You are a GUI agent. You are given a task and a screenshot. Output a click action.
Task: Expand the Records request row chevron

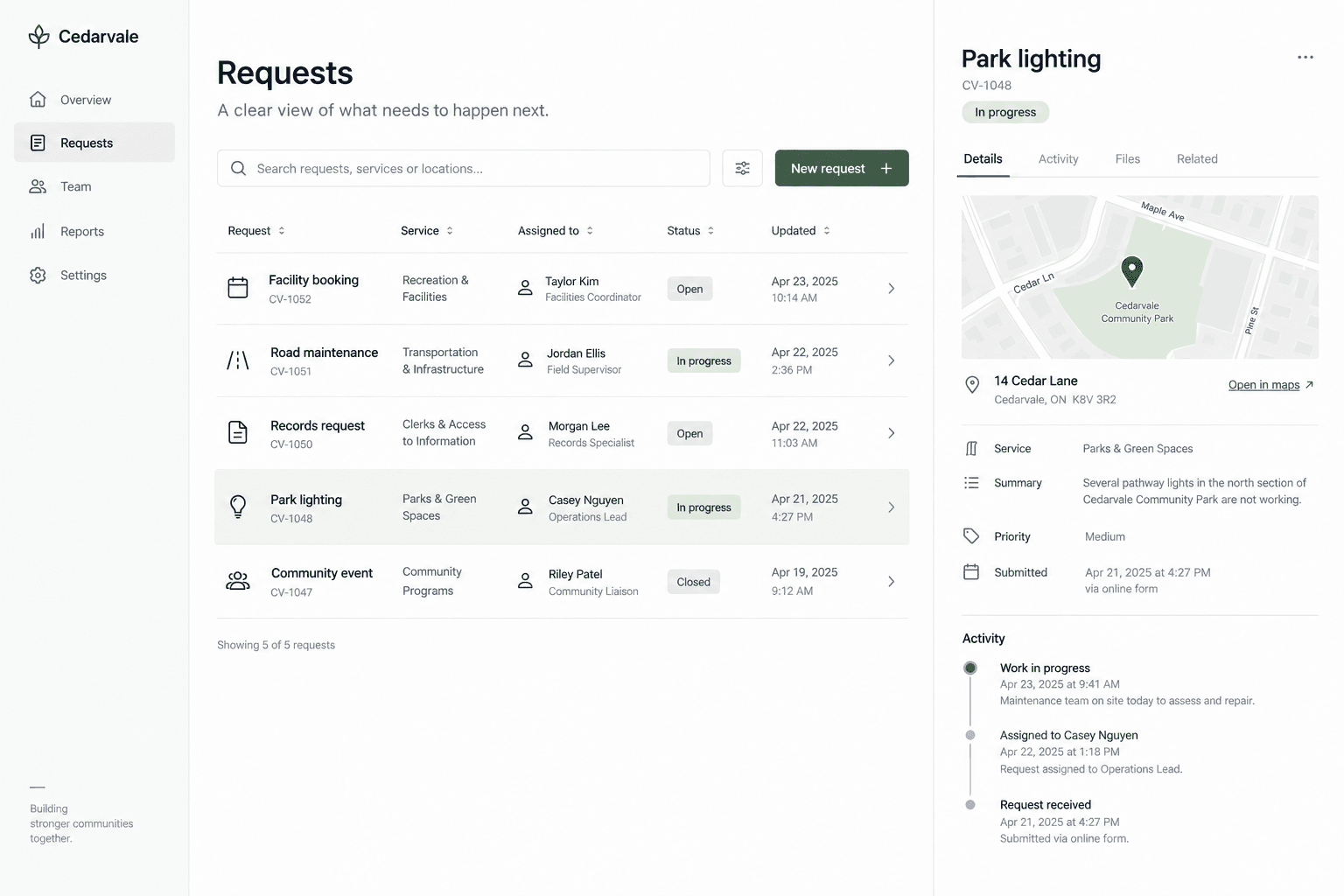pos(891,433)
